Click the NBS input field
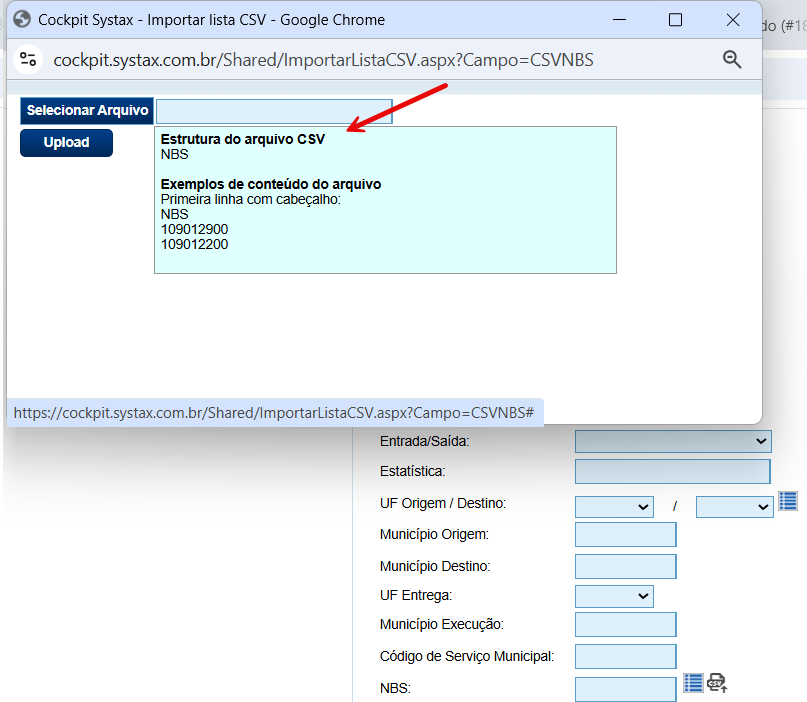The width and height of the screenshot is (807, 702). [x=626, y=689]
